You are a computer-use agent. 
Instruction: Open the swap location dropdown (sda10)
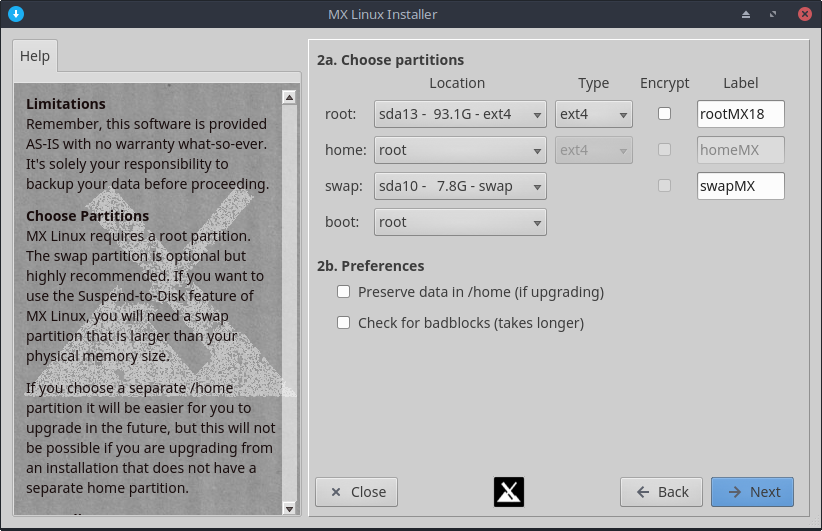point(460,186)
